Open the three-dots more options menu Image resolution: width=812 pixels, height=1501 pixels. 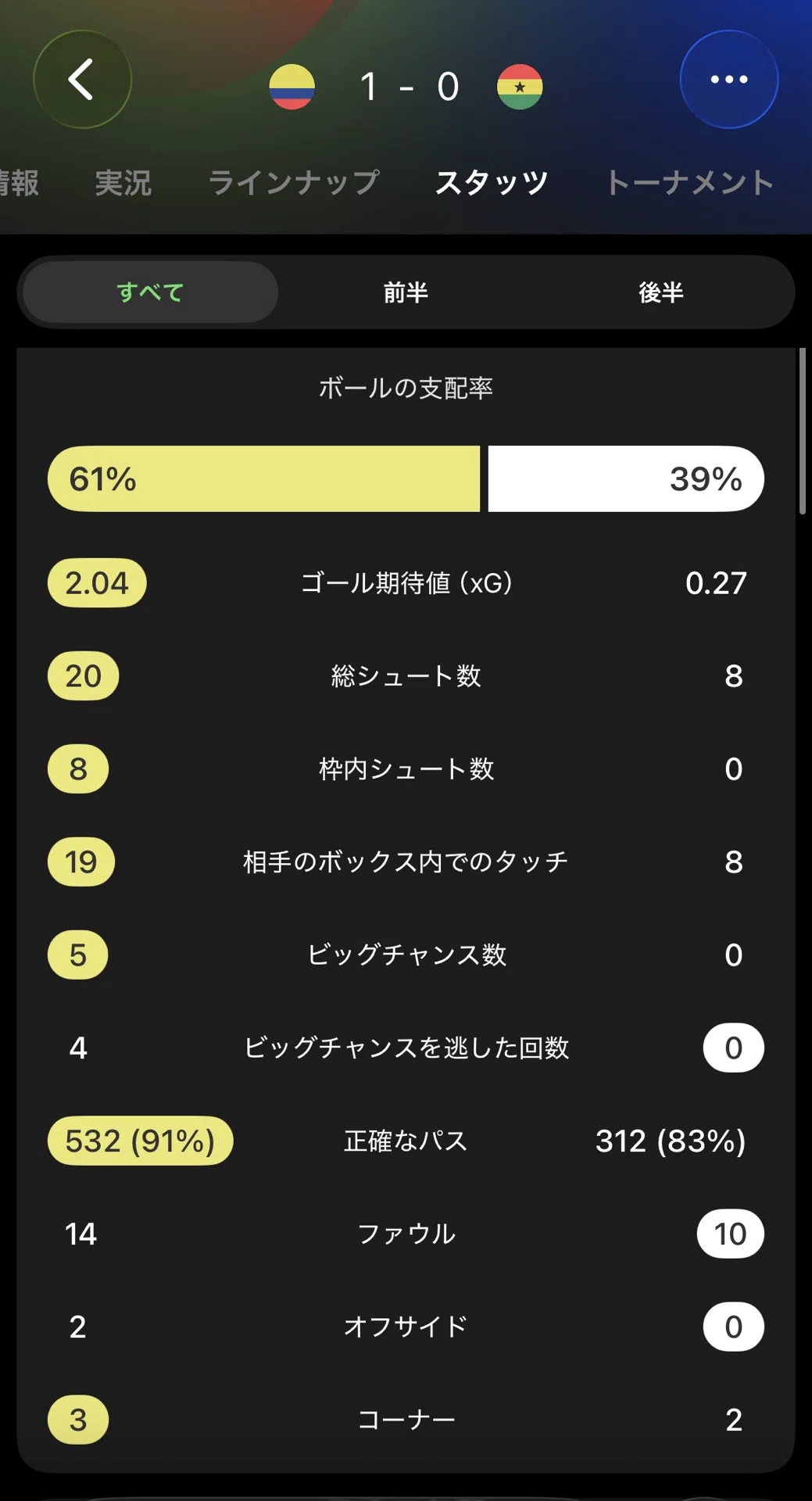[x=729, y=79]
